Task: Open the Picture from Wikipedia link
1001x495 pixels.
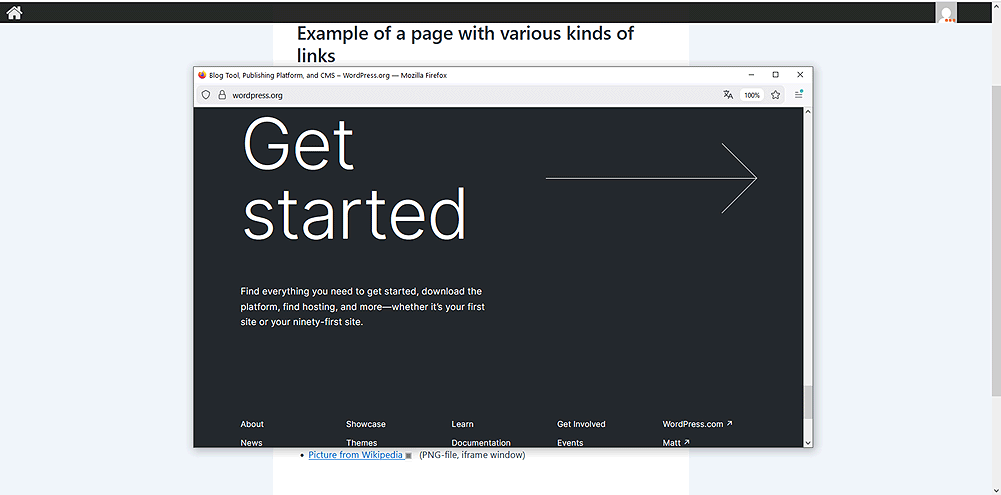Action: coord(356,455)
